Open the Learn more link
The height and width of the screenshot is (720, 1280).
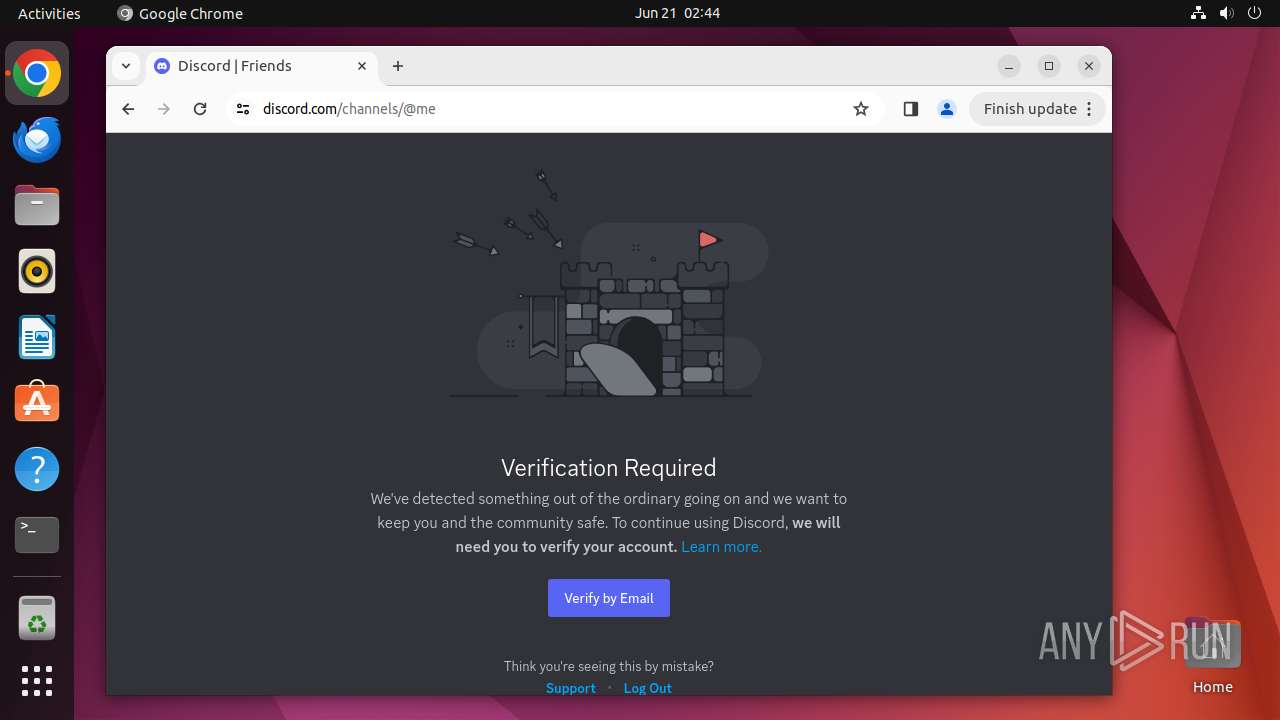pyautogui.click(x=721, y=547)
